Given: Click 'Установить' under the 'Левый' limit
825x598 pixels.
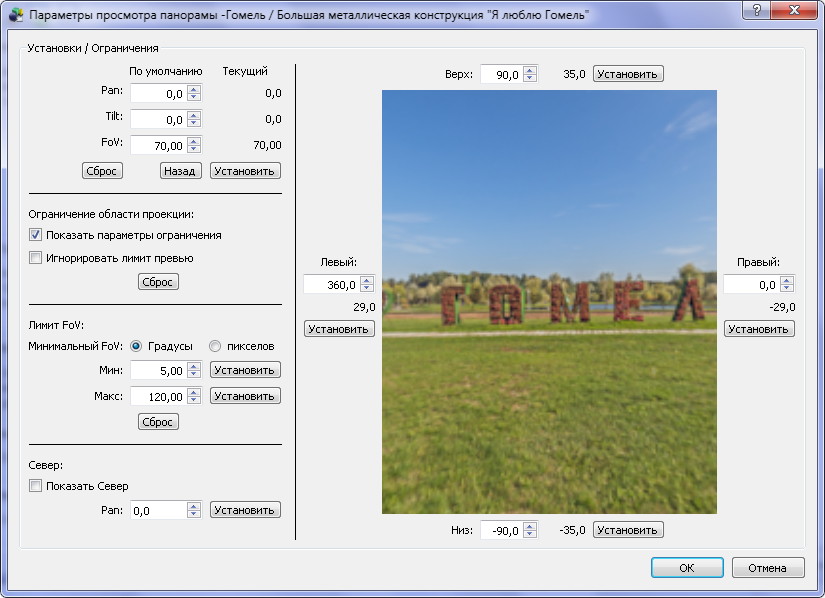Looking at the screenshot, I should point(339,329).
